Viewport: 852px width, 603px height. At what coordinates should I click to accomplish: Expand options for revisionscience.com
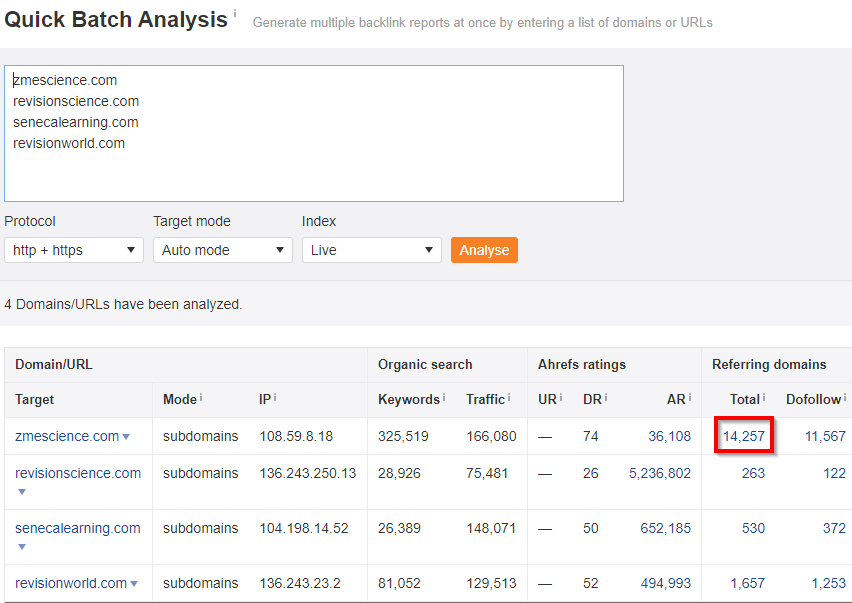[22, 490]
